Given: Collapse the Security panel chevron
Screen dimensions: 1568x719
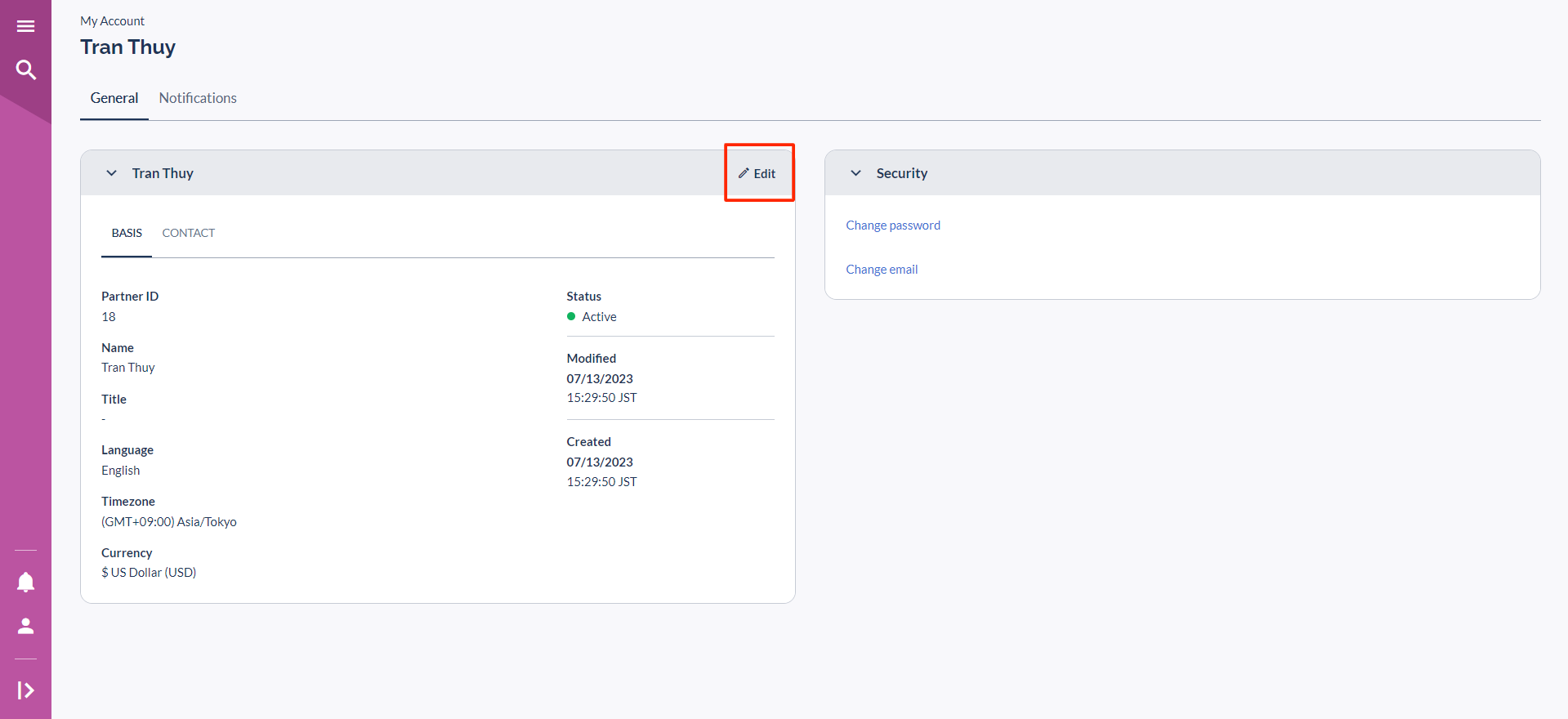Looking at the screenshot, I should [x=855, y=173].
